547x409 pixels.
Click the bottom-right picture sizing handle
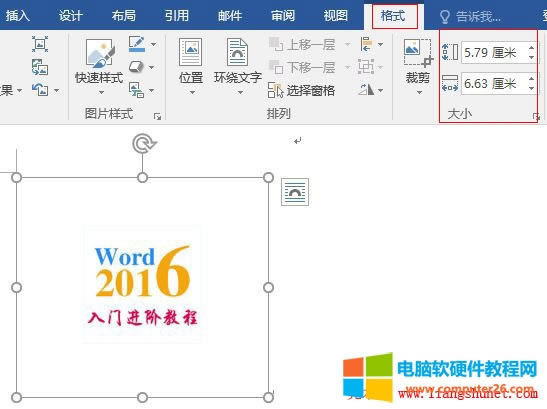[268, 397]
